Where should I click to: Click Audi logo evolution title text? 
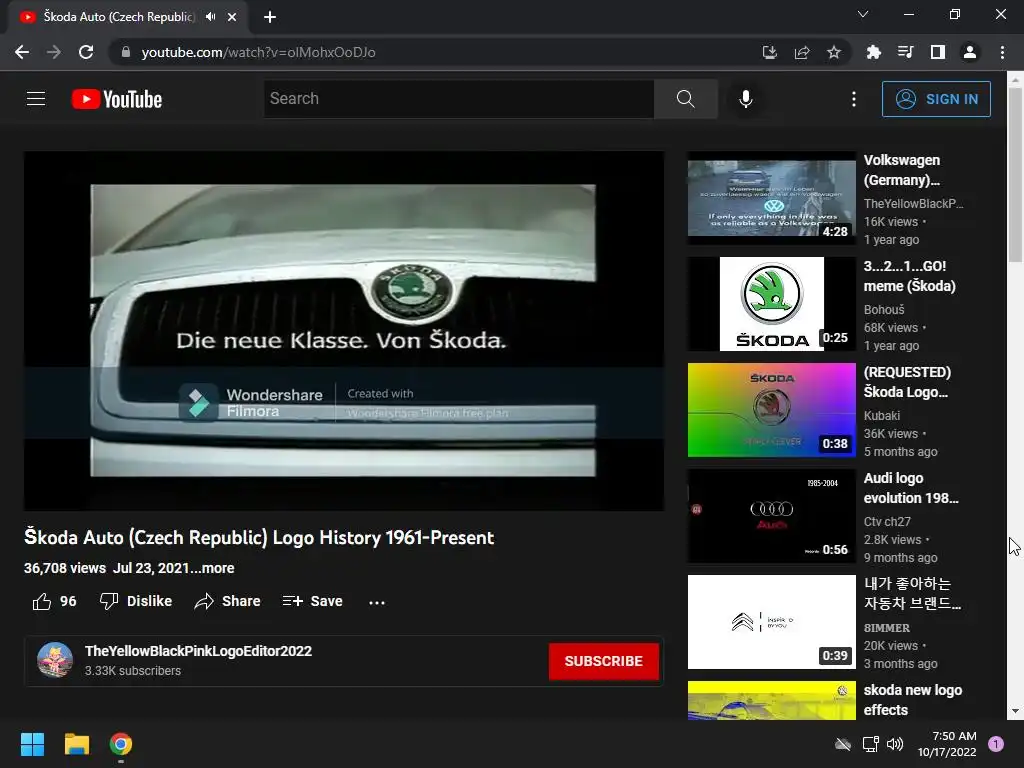point(911,488)
